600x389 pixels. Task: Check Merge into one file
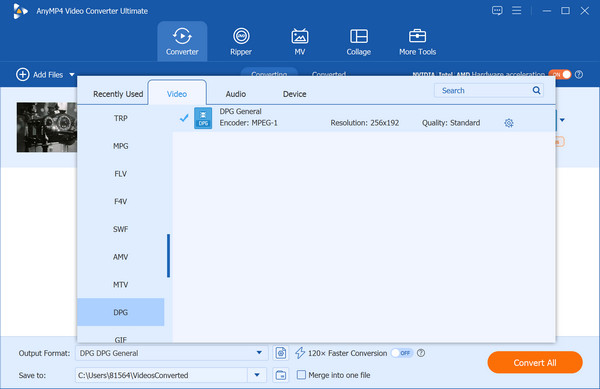(x=301, y=375)
